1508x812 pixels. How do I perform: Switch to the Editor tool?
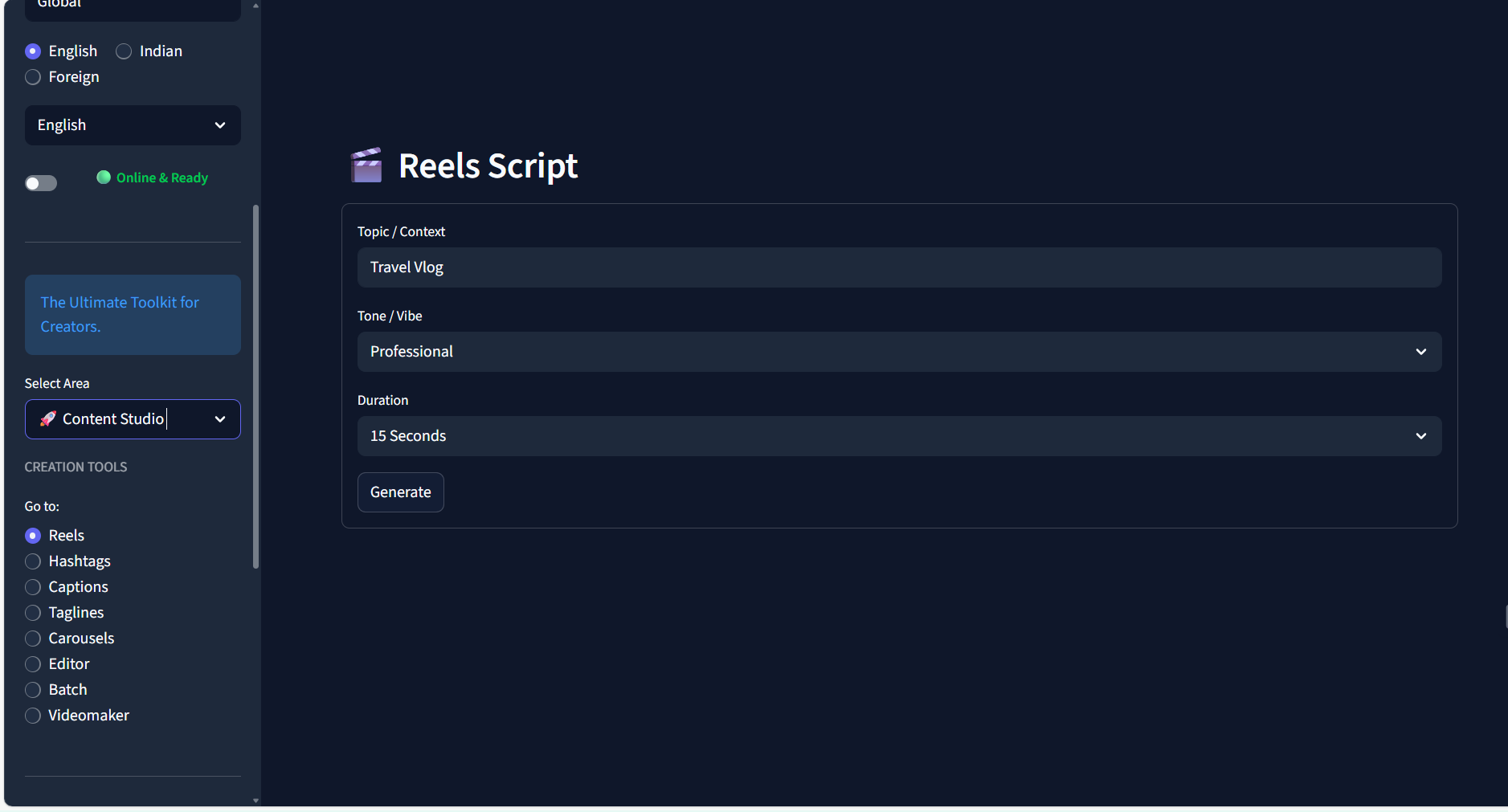[33, 663]
